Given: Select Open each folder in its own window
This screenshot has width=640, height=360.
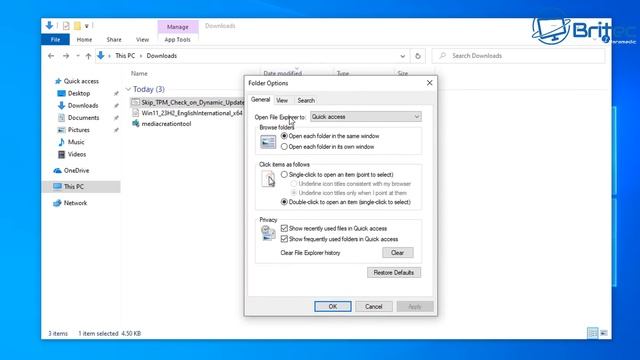Looking at the screenshot, I should click(284, 147).
